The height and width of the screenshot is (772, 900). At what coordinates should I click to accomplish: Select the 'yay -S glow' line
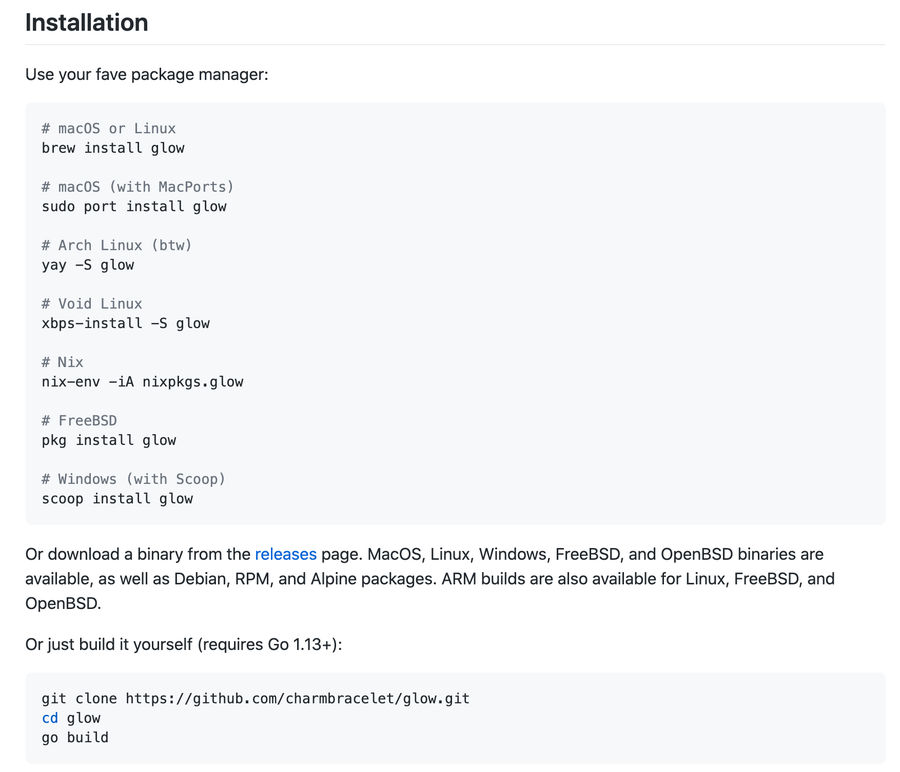88,265
